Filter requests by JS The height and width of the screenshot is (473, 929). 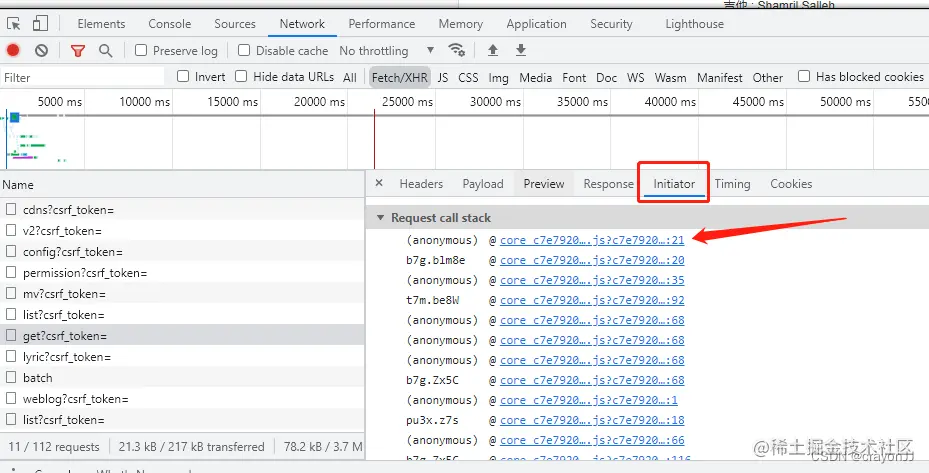point(443,77)
